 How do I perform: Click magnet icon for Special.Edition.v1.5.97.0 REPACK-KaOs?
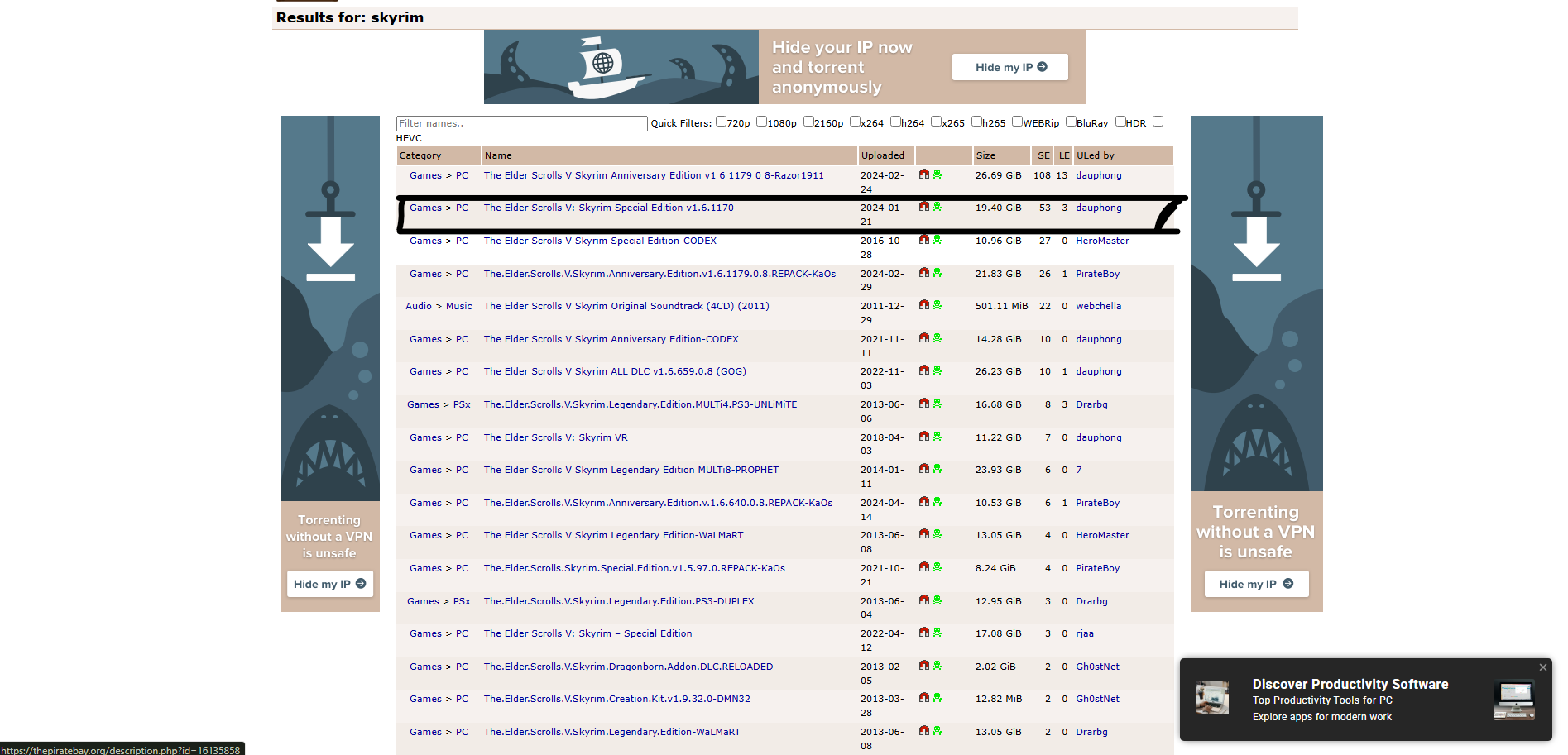click(924, 567)
